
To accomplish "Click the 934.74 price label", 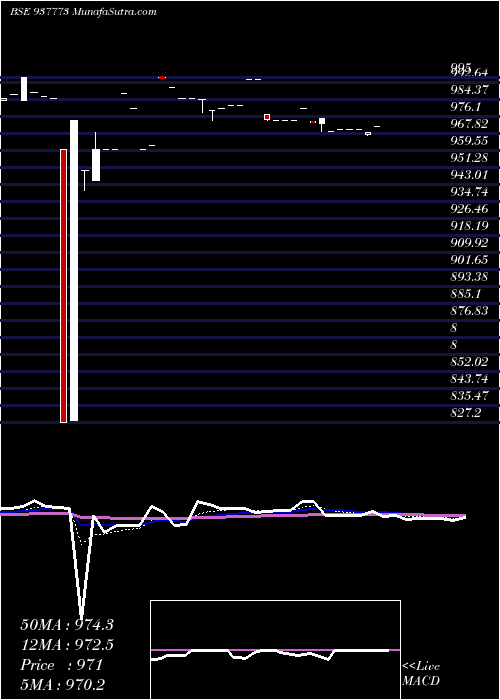I will click(469, 192).
